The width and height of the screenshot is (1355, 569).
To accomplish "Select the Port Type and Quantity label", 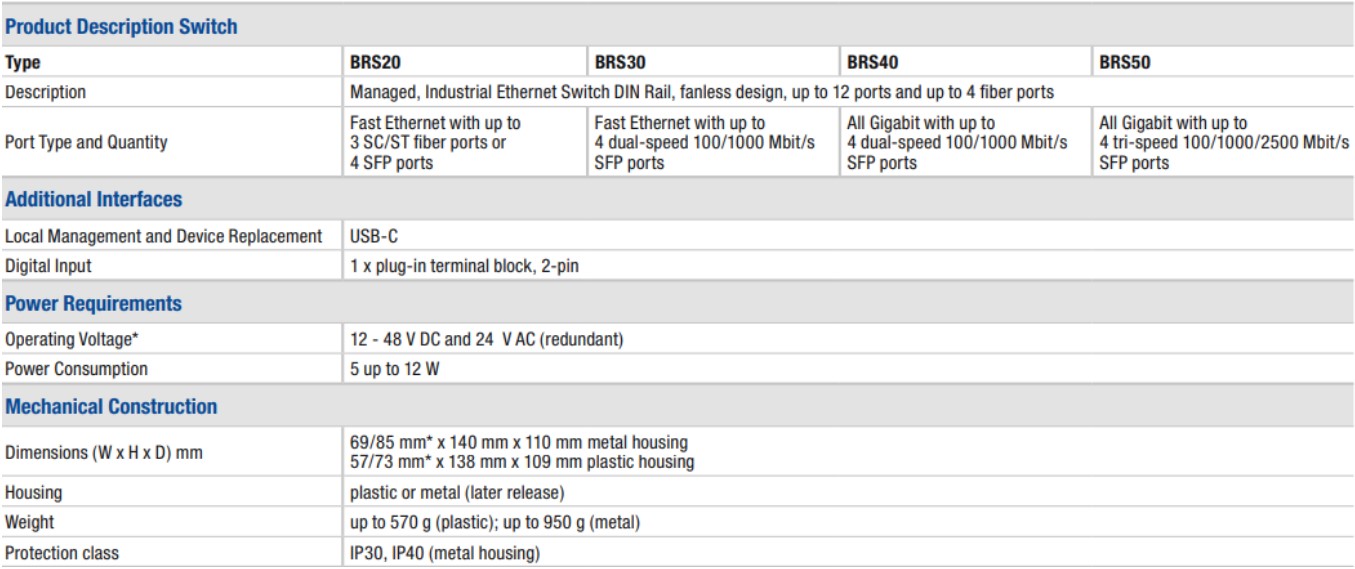I will coord(86,142).
